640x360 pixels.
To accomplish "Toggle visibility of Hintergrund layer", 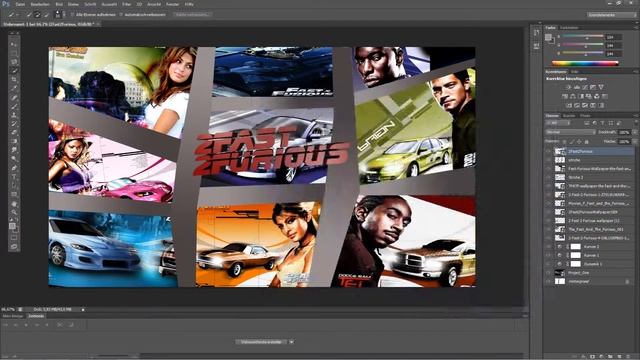I will (x=549, y=281).
